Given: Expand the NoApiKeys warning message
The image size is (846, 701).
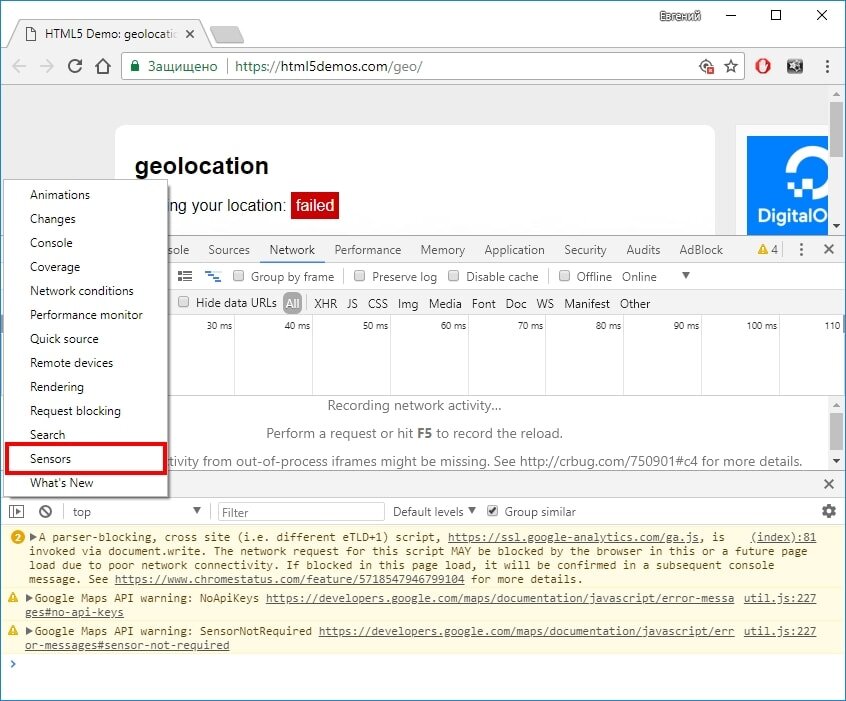Looking at the screenshot, I should coord(29,598).
